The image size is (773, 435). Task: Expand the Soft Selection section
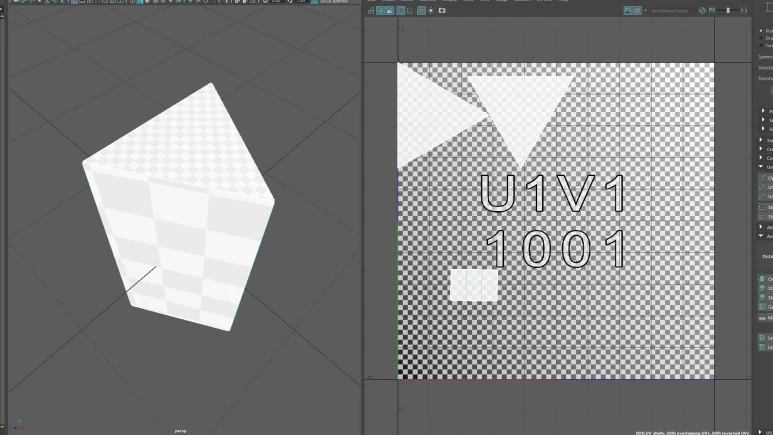pos(763,129)
